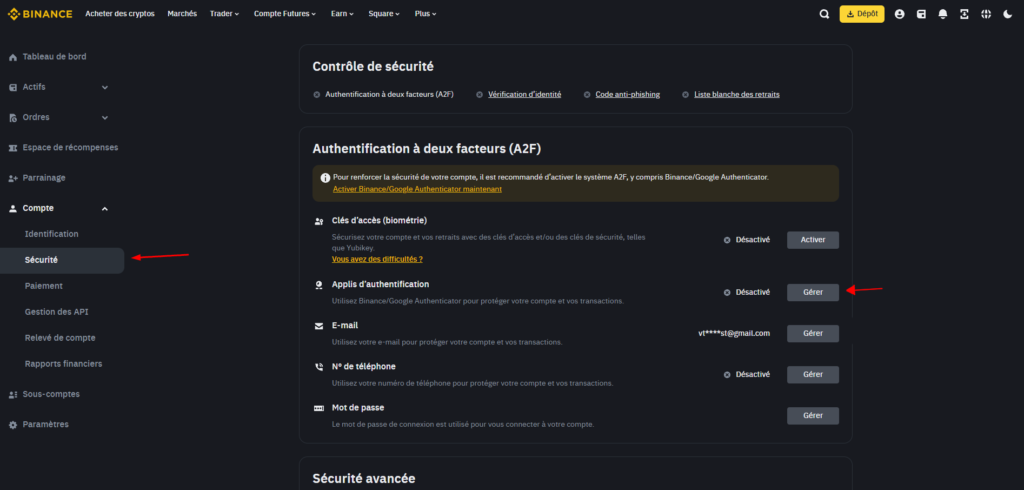
Task: Show notifications via the bell icon
Action: [x=942, y=14]
